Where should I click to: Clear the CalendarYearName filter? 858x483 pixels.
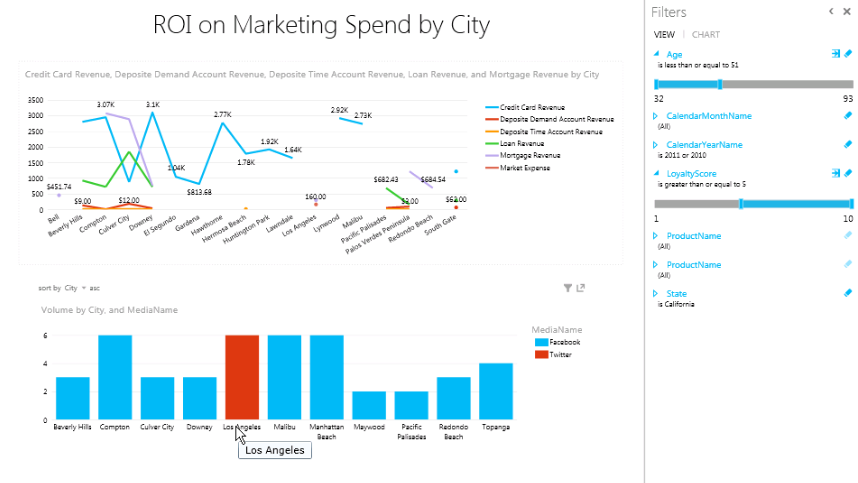click(848, 145)
